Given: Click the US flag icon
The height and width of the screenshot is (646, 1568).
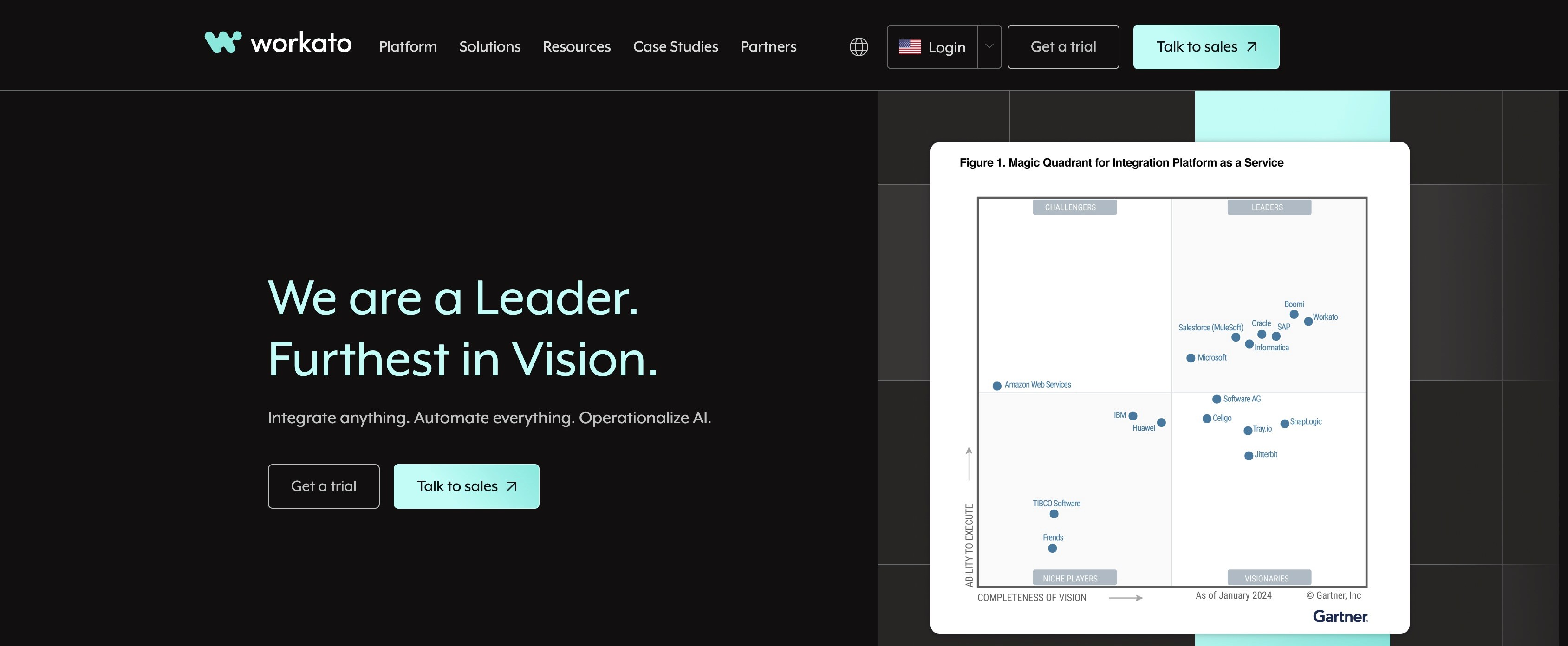Looking at the screenshot, I should [x=910, y=47].
